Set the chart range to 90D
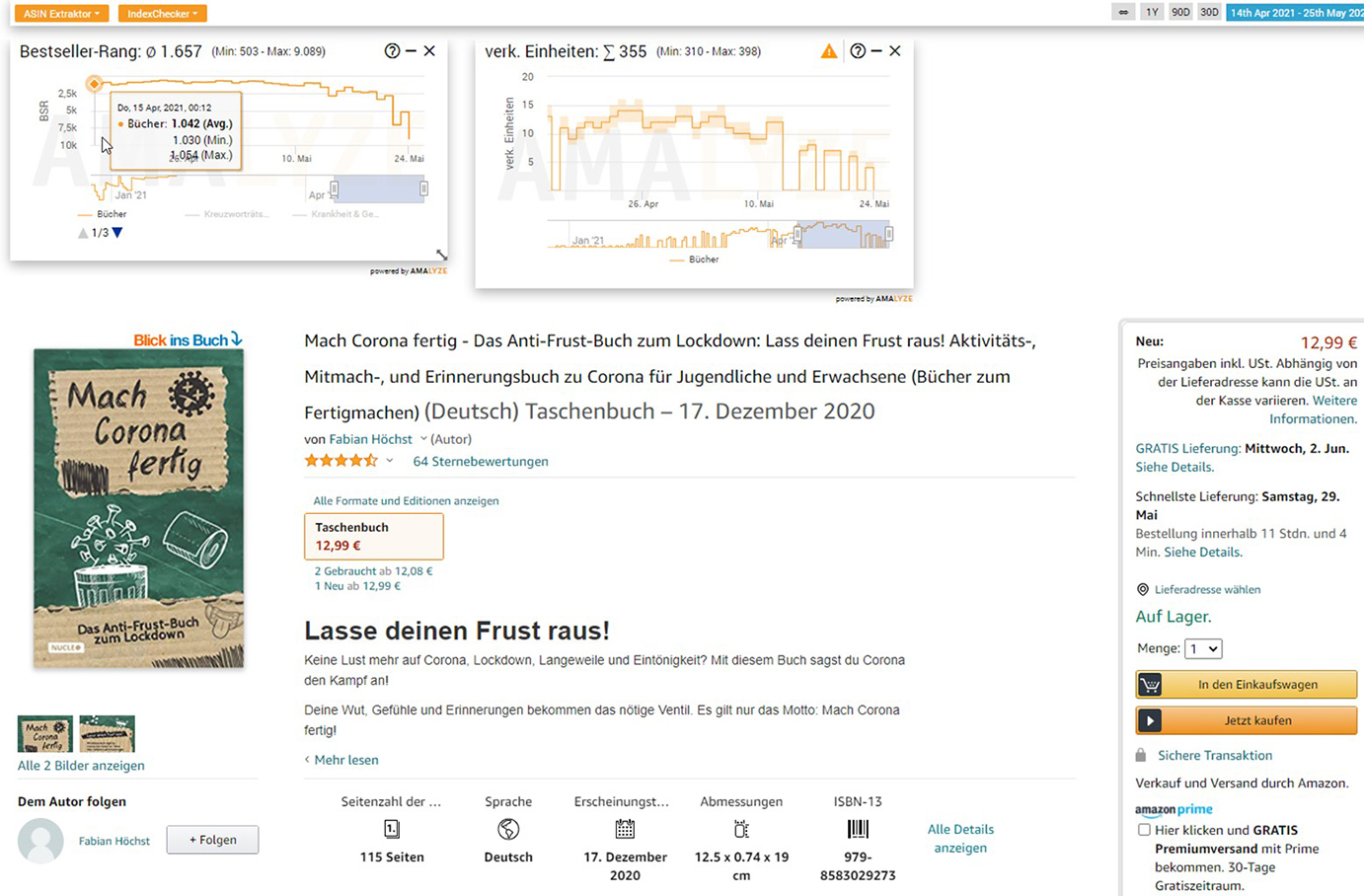Viewport: 1364px width, 896px height. pyautogui.click(x=1180, y=12)
